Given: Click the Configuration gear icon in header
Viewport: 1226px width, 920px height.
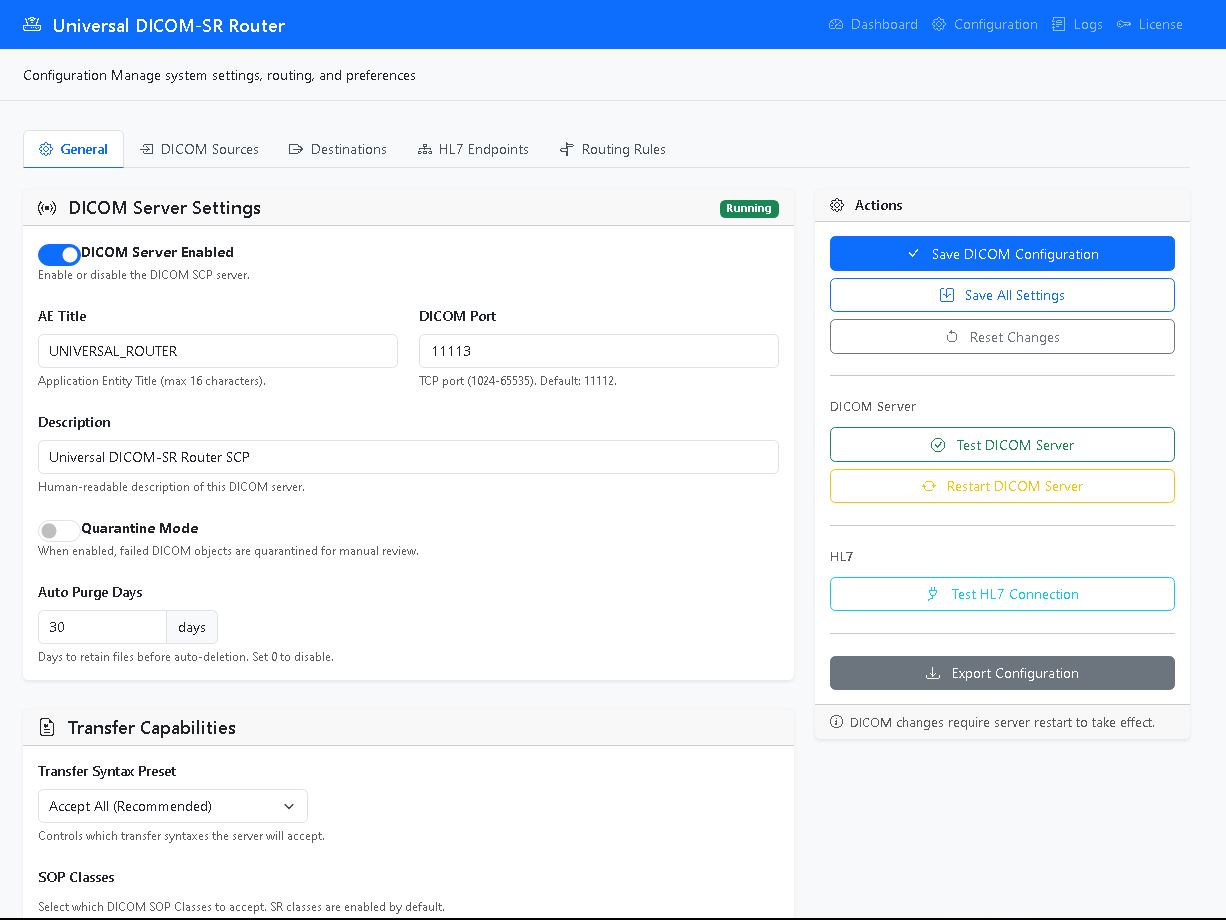Looking at the screenshot, I should [939, 25].
